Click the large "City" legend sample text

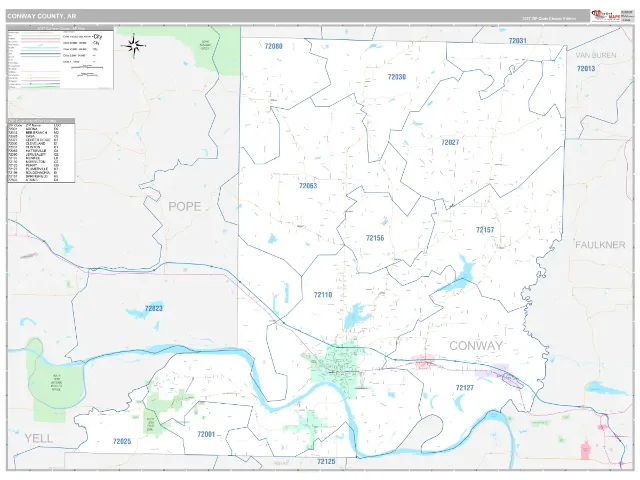coord(98,37)
